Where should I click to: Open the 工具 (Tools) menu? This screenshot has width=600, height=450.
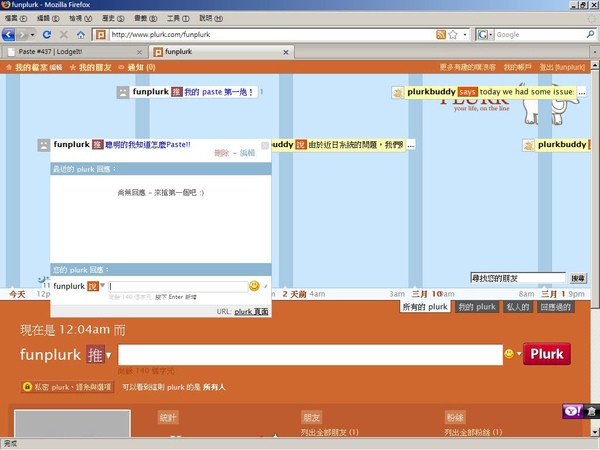click(178, 18)
